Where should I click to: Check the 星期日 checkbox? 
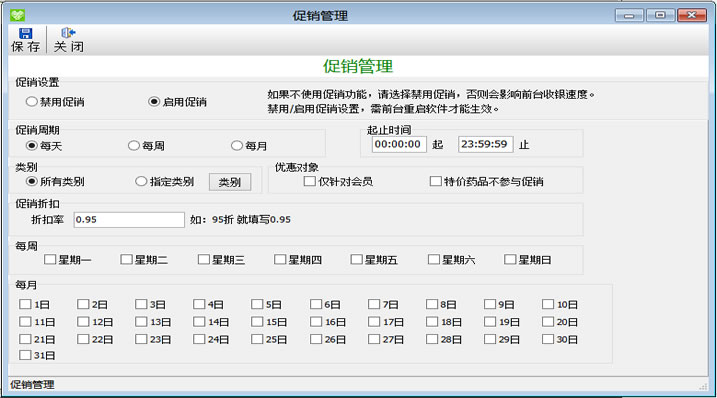[510, 259]
